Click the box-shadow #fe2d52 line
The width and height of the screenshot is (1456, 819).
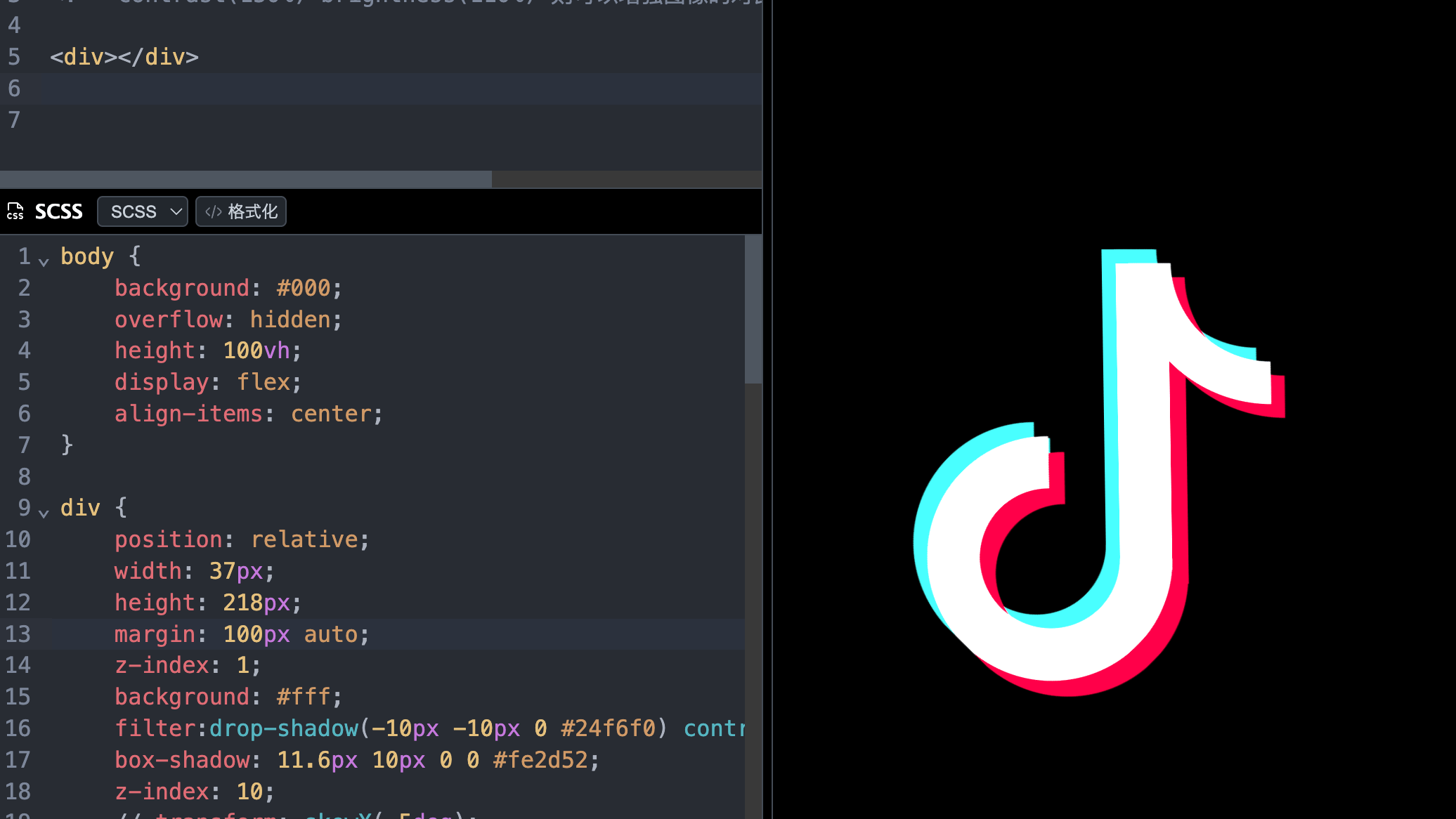pos(357,760)
